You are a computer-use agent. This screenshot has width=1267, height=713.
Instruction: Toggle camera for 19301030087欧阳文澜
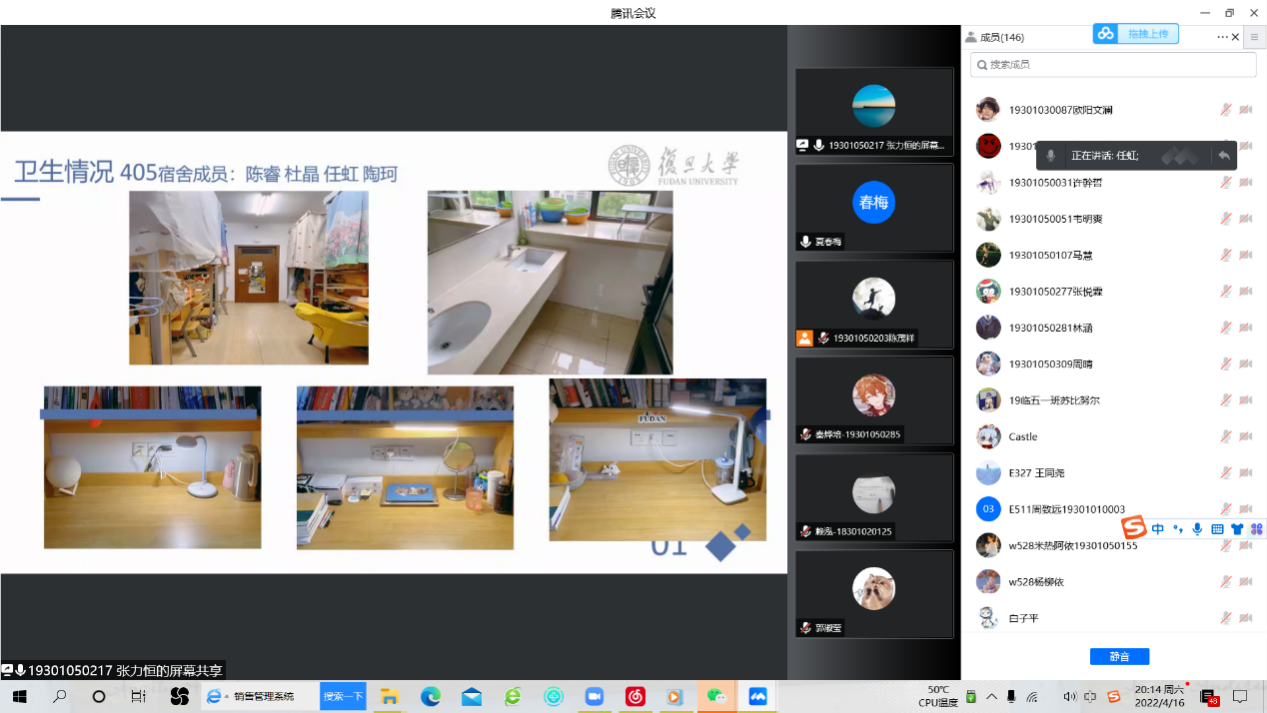(x=1246, y=110)
